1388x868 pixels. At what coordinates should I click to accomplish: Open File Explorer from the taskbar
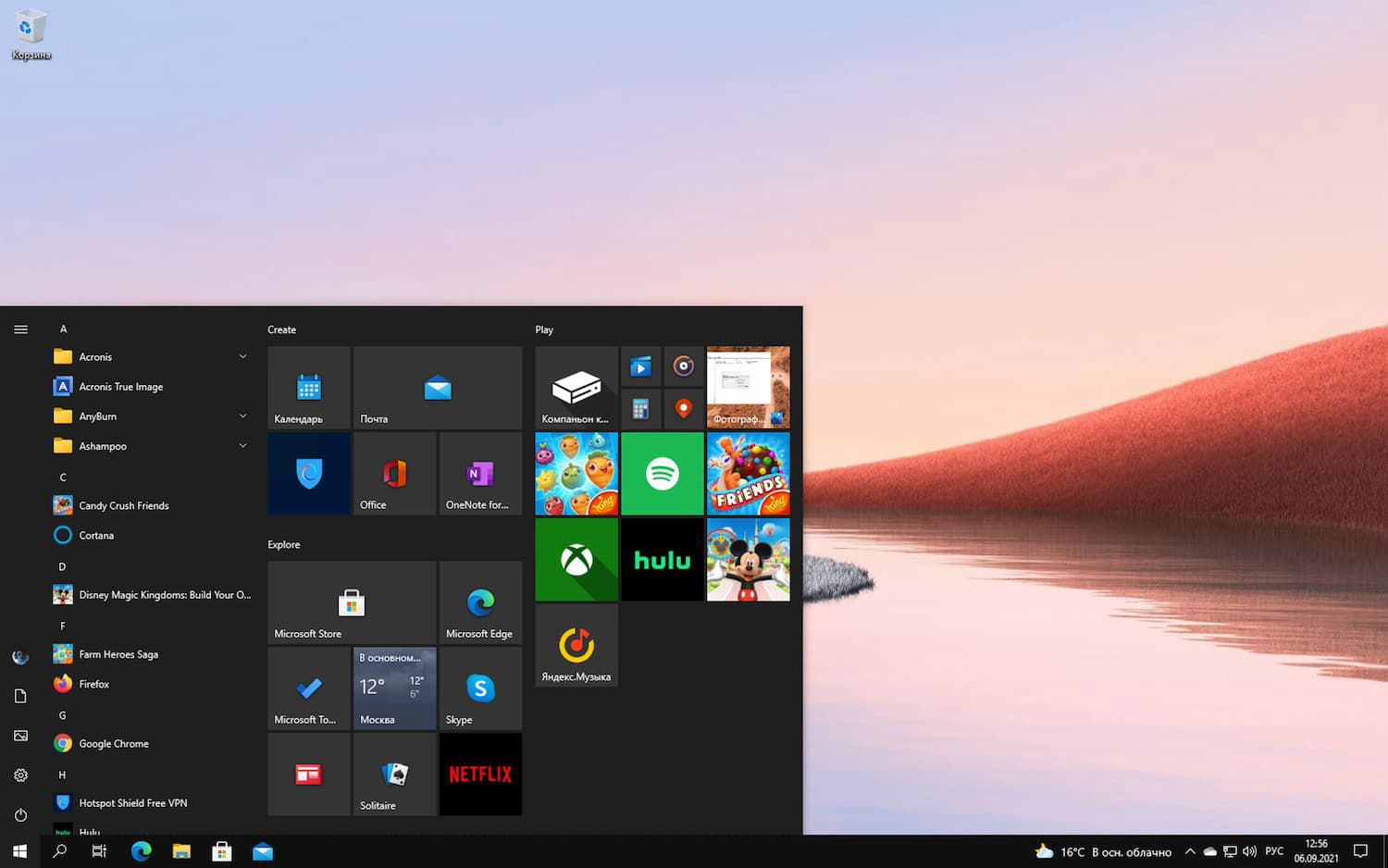(181, 851)
